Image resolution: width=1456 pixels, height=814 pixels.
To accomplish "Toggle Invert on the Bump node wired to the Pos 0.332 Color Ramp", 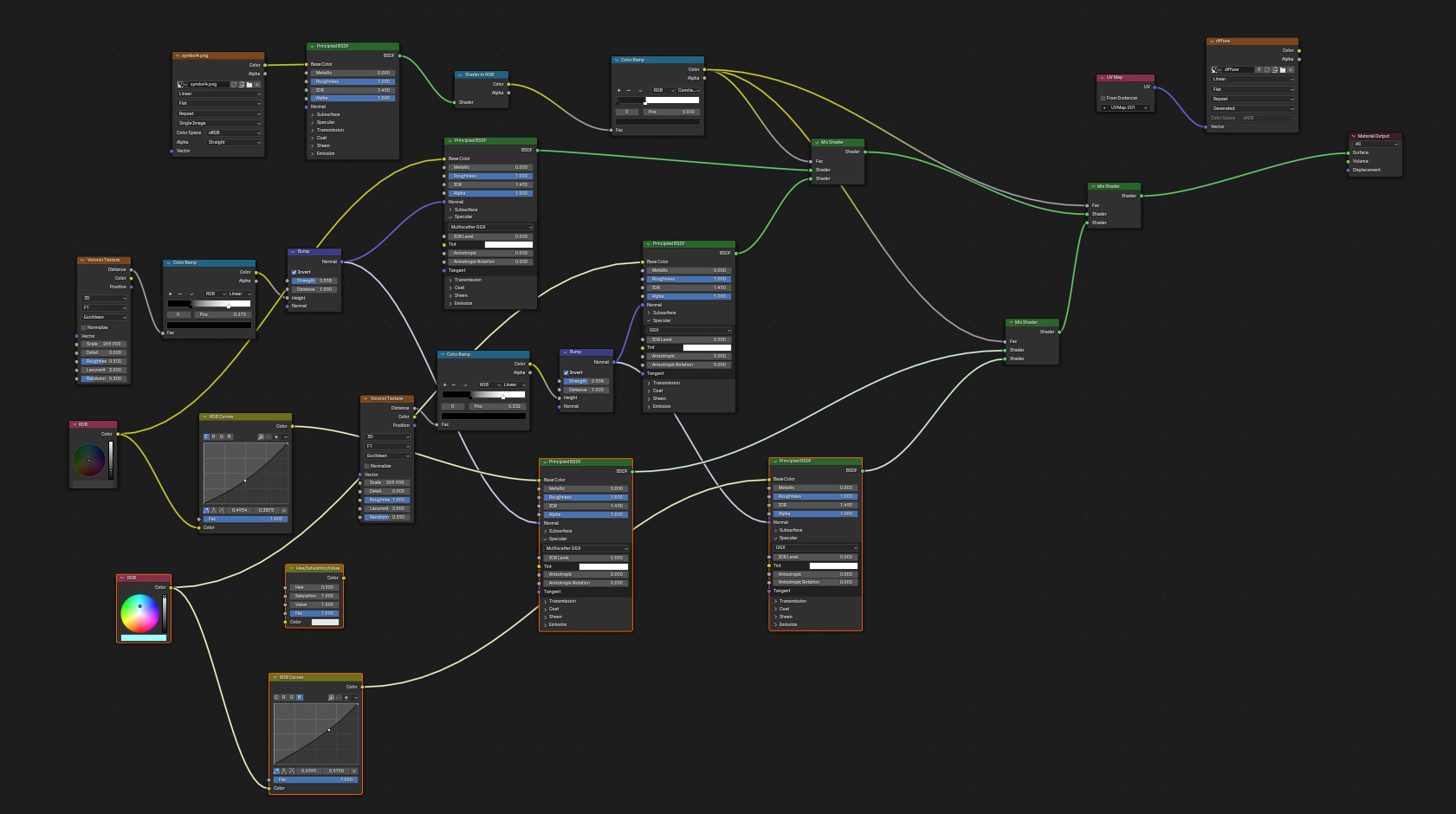I will point(566,372).
